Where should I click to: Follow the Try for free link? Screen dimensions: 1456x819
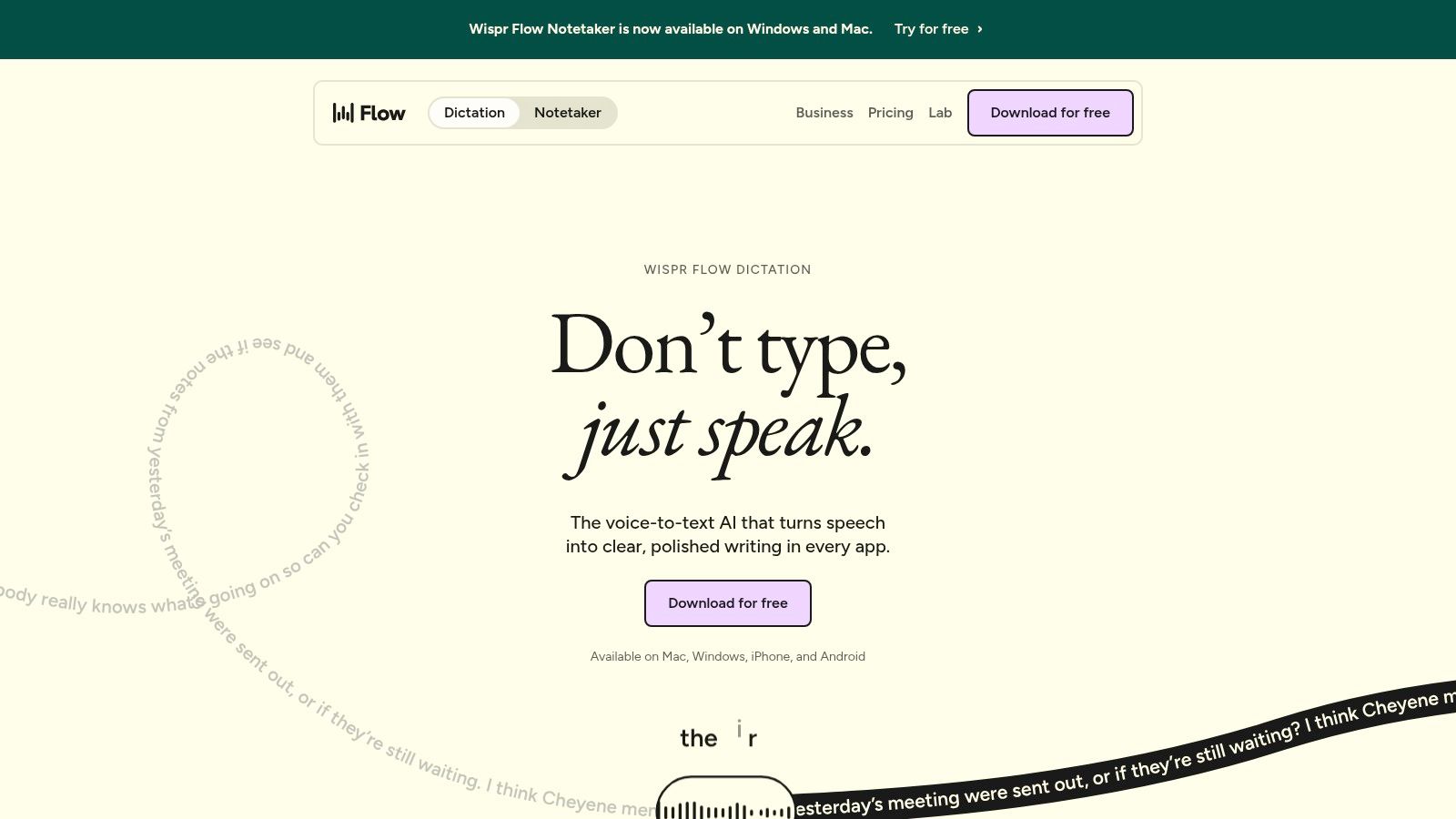pos(938,29)
